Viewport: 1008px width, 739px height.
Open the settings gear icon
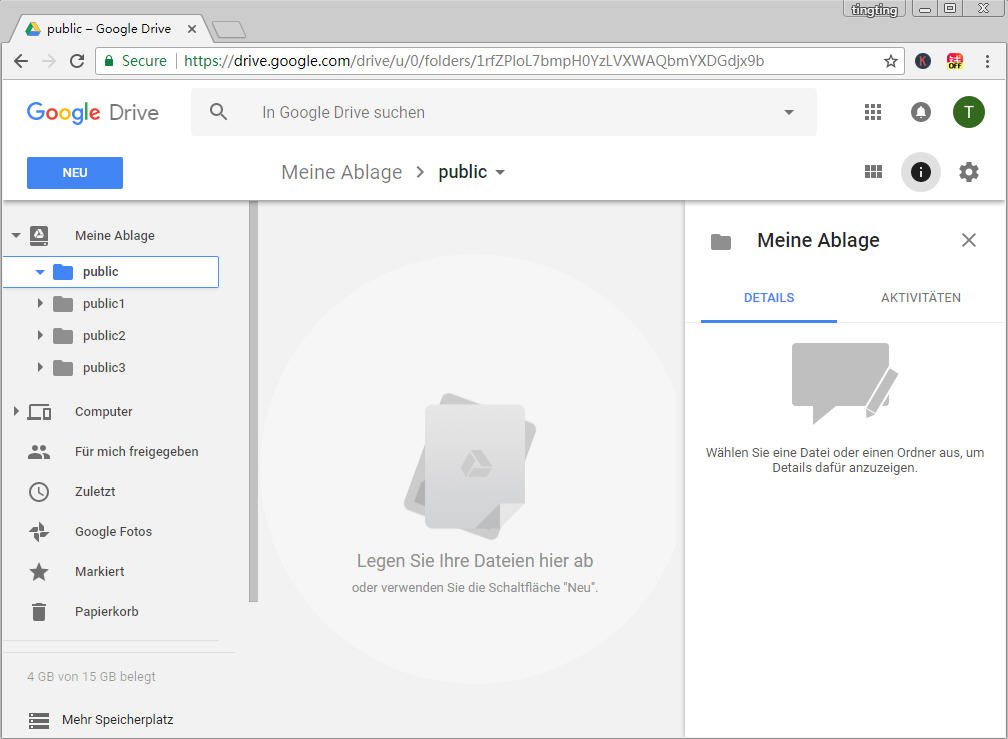968,172
